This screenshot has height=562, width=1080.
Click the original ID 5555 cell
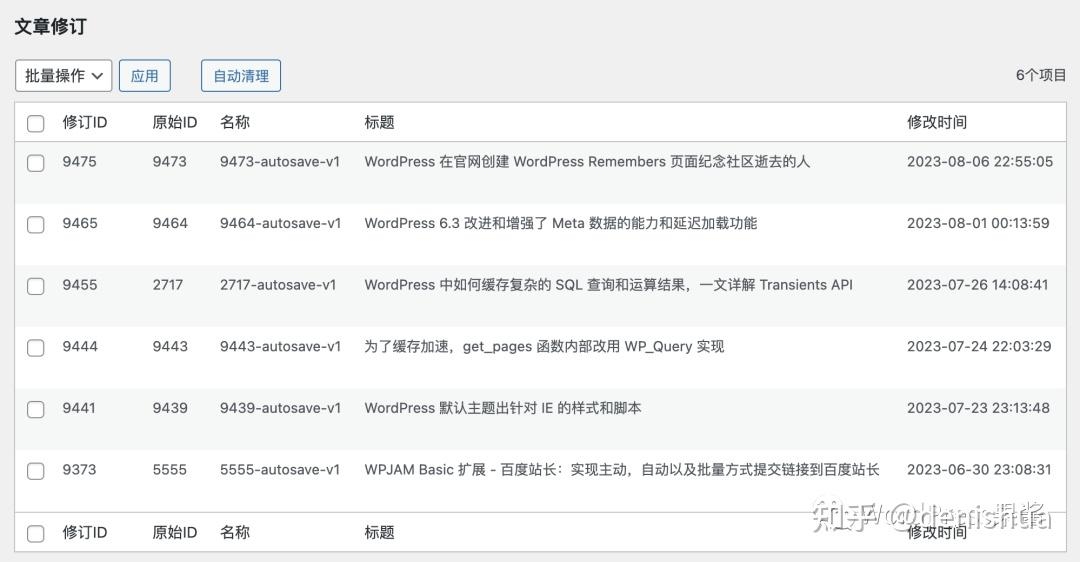pyautogui.click(x=169, y=470)
